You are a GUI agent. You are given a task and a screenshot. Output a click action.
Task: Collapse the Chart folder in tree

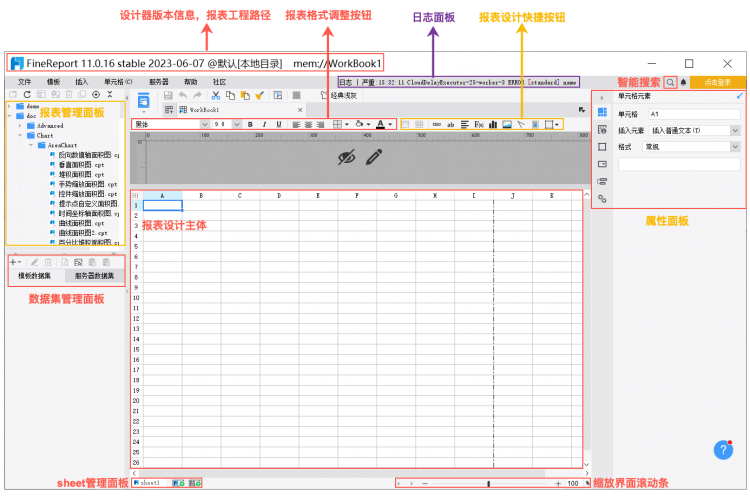(x=20, y=135)
